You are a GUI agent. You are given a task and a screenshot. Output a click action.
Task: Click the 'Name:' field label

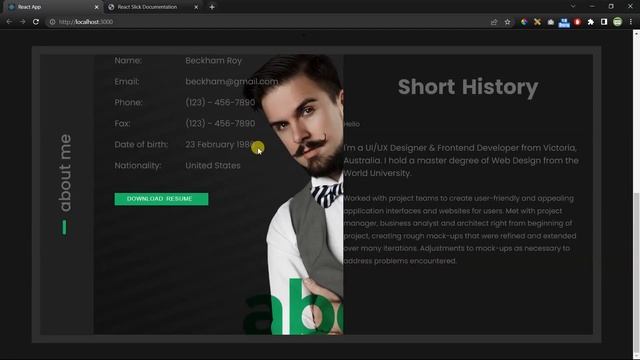pyautogui.click(x=128, y=60)
